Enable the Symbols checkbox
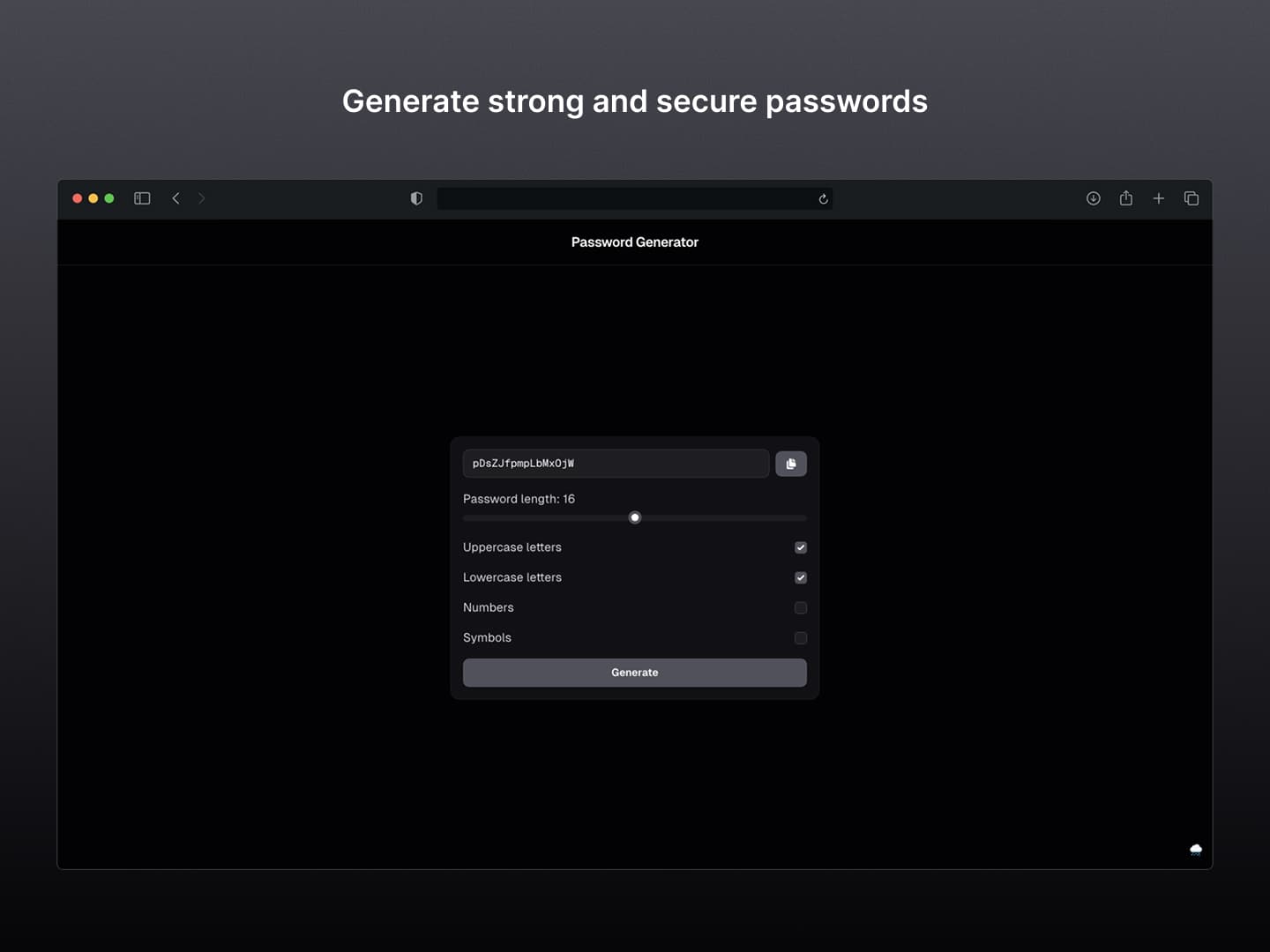 [x=801, y=637]
